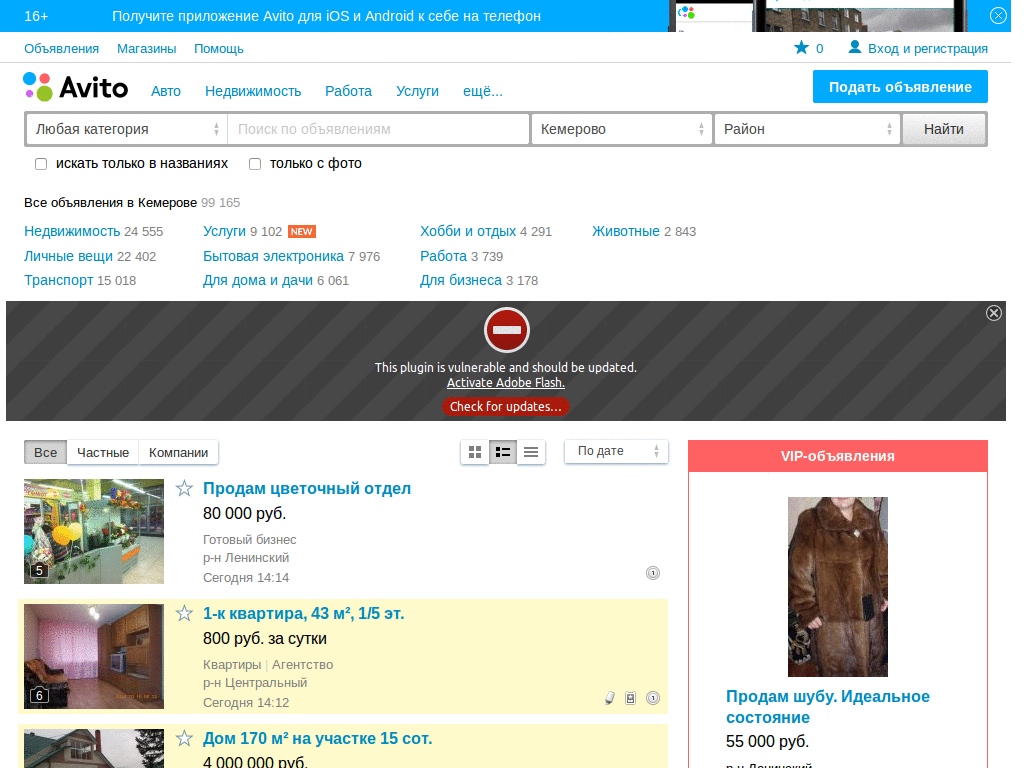This screenshot has height=768, width=1024.
Task: Open favorites star in top bar
Action: coord(801,48)
